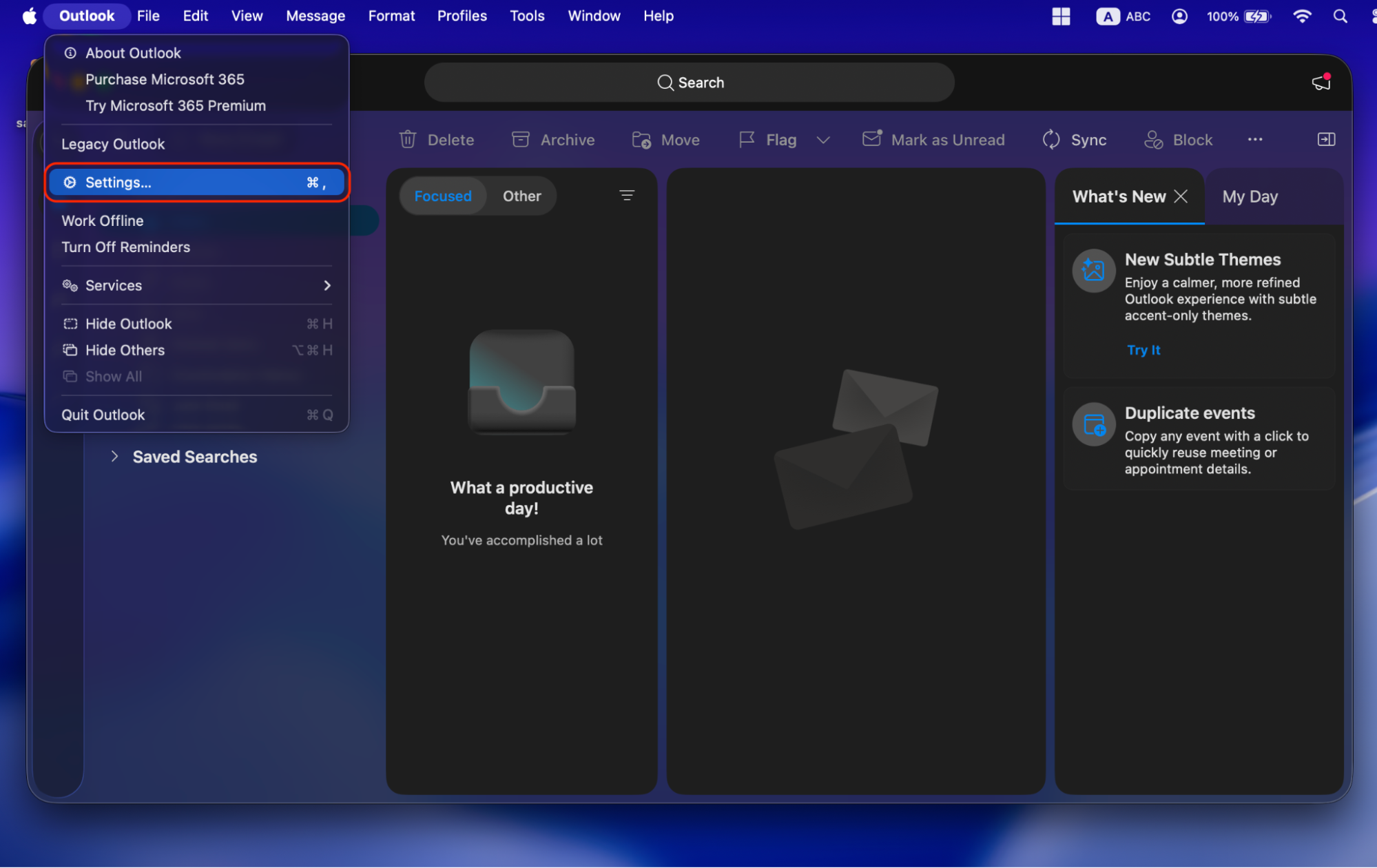This screenshot has width=1377, height=868.
Task: Click the Move folder icon
Action: tap(641, 140)
